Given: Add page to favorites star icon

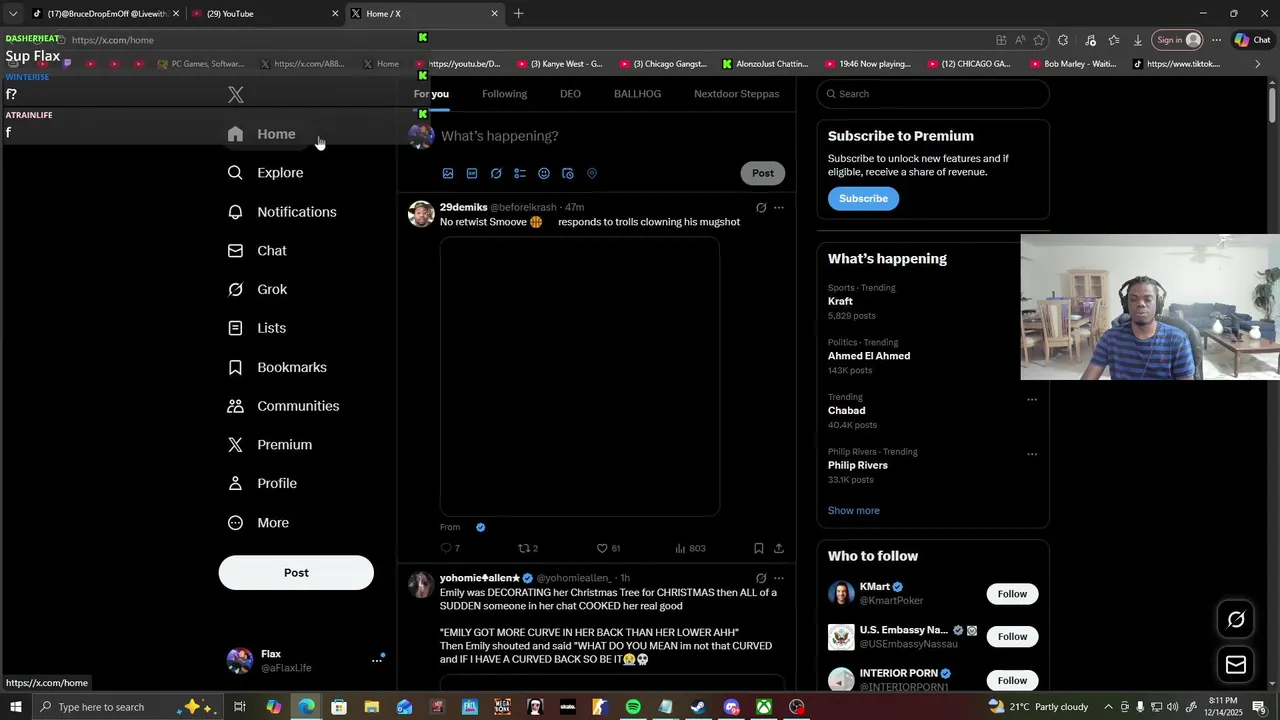Looking at the screenshot, I should [x=1039, y=40].
